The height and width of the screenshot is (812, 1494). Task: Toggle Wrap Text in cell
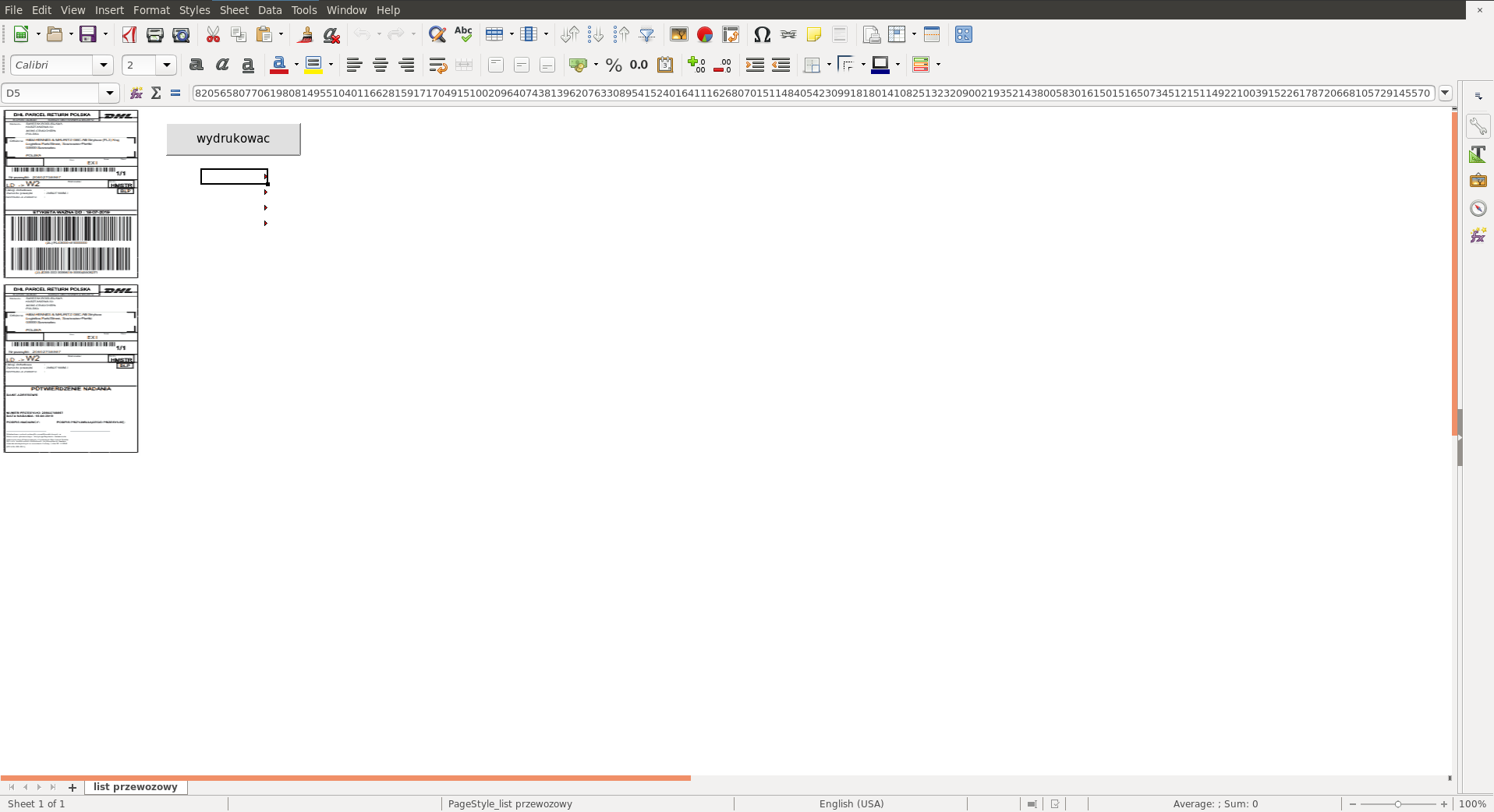[x=437, y=65]
